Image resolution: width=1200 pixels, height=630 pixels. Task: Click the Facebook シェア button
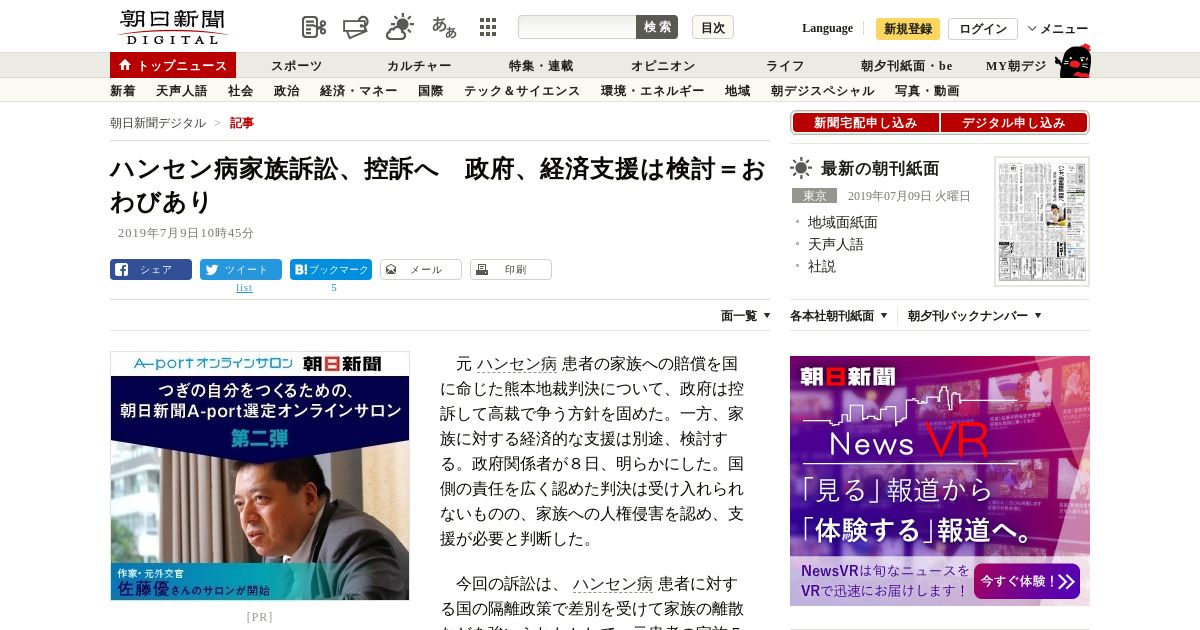(151, 270)
